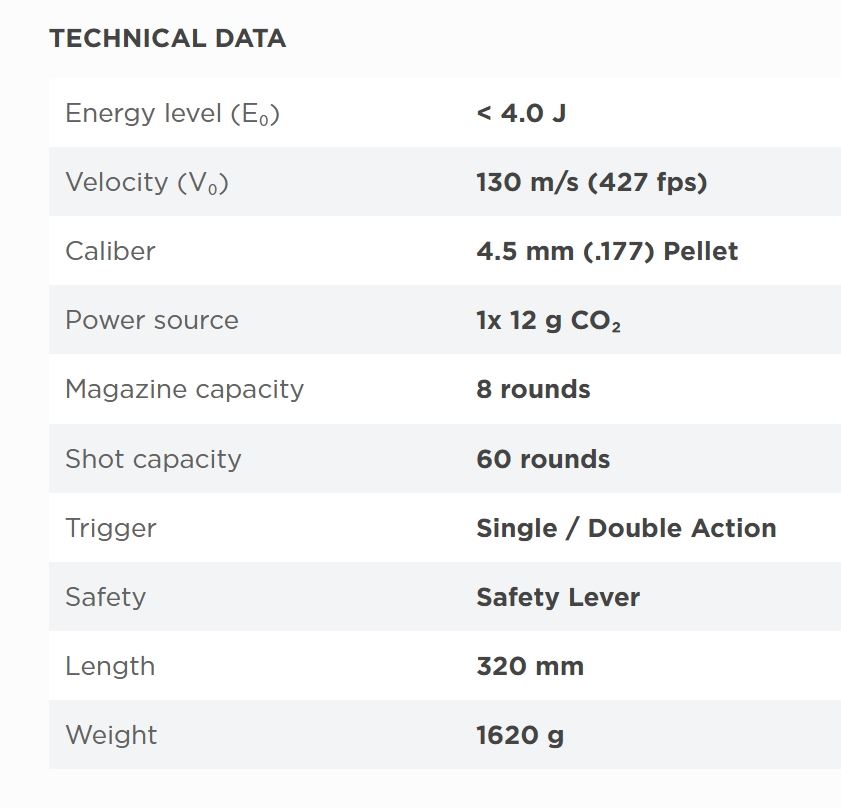This screenshot has width=841, height=808.
Task: Click the Trigger row label
Action: [111, 528]
